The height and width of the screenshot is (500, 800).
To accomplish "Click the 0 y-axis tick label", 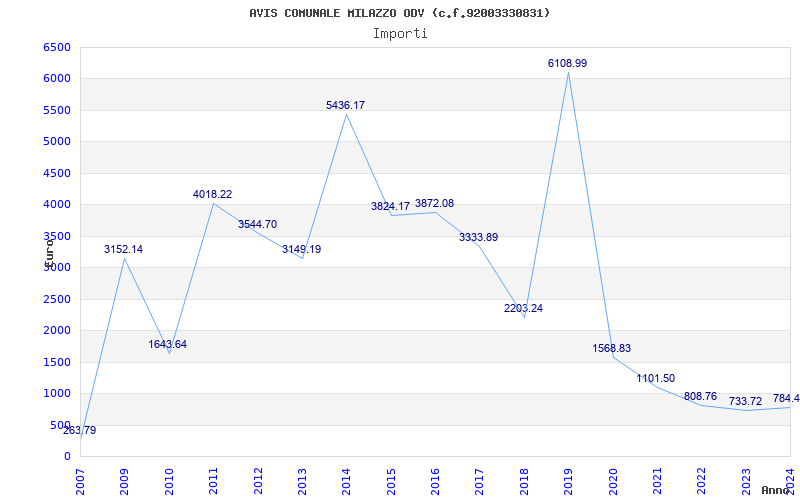I will click(x=67, y=457).
